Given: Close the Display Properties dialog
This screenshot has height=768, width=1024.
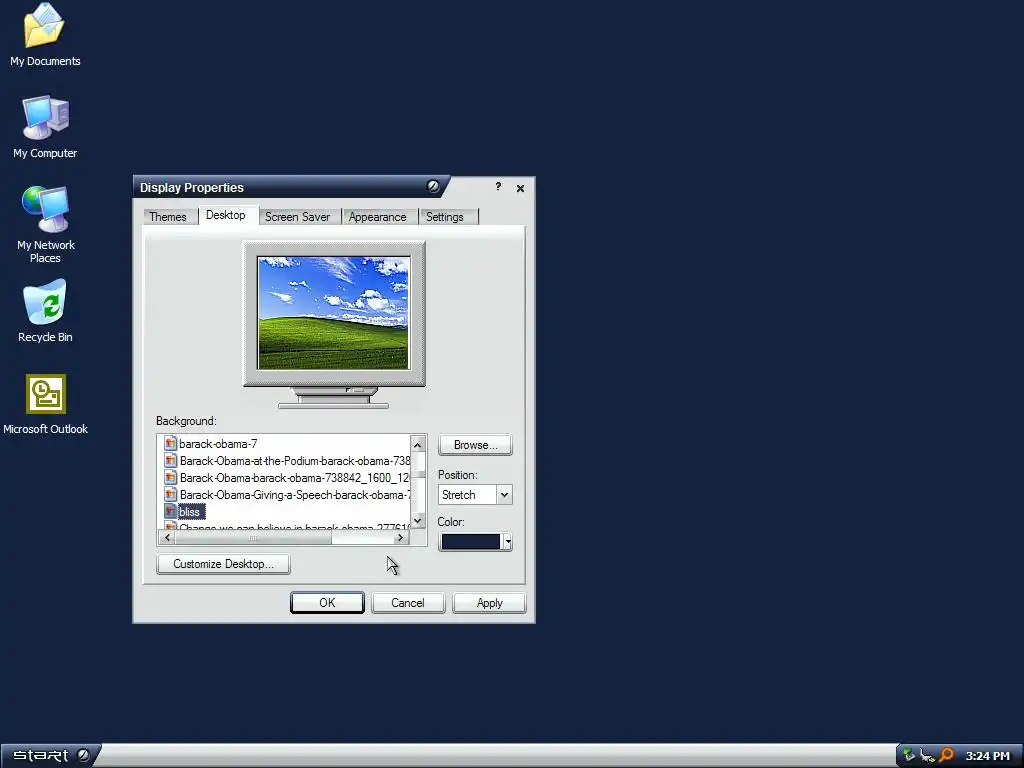Looking at the screenshot, I should click(x=520, y=188).
